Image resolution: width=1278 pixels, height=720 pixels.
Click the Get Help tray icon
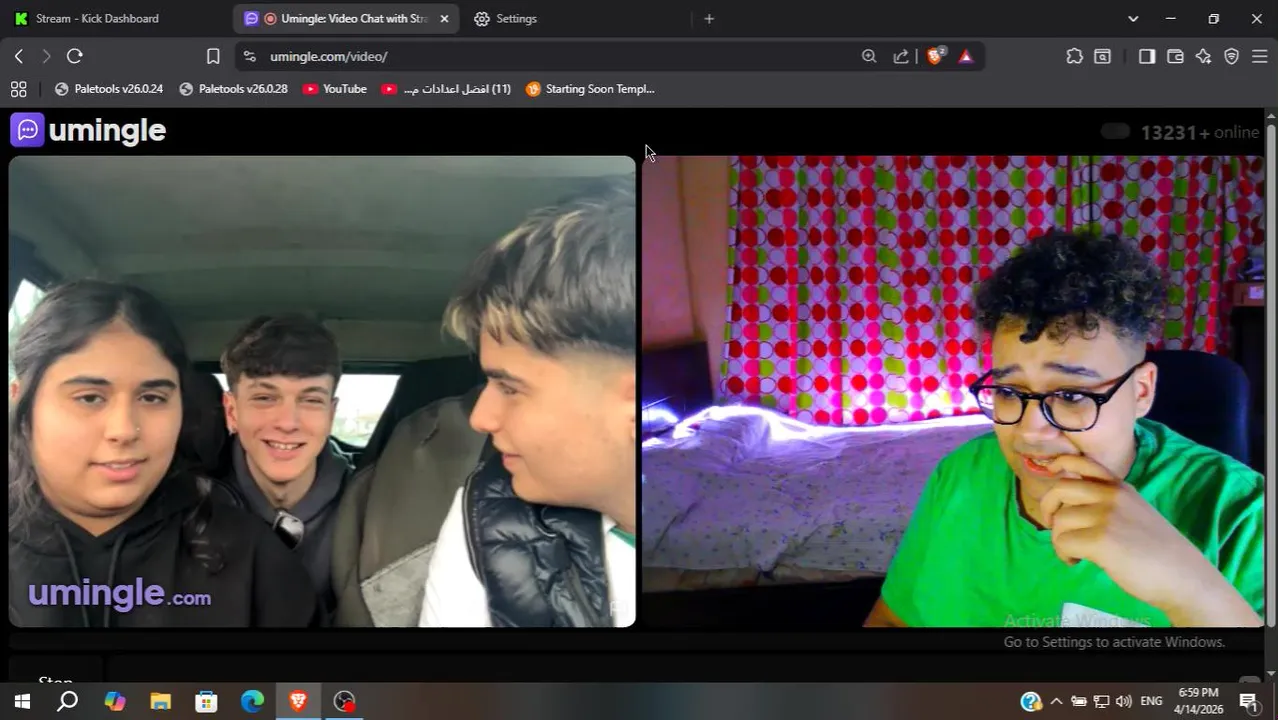pyautogui.click(x=1031, y=701)
